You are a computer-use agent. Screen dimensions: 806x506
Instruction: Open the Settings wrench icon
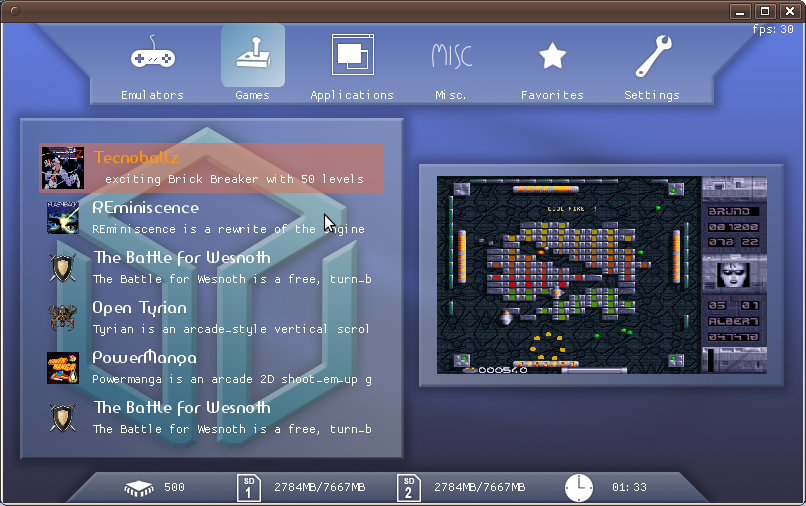[652, 56]
